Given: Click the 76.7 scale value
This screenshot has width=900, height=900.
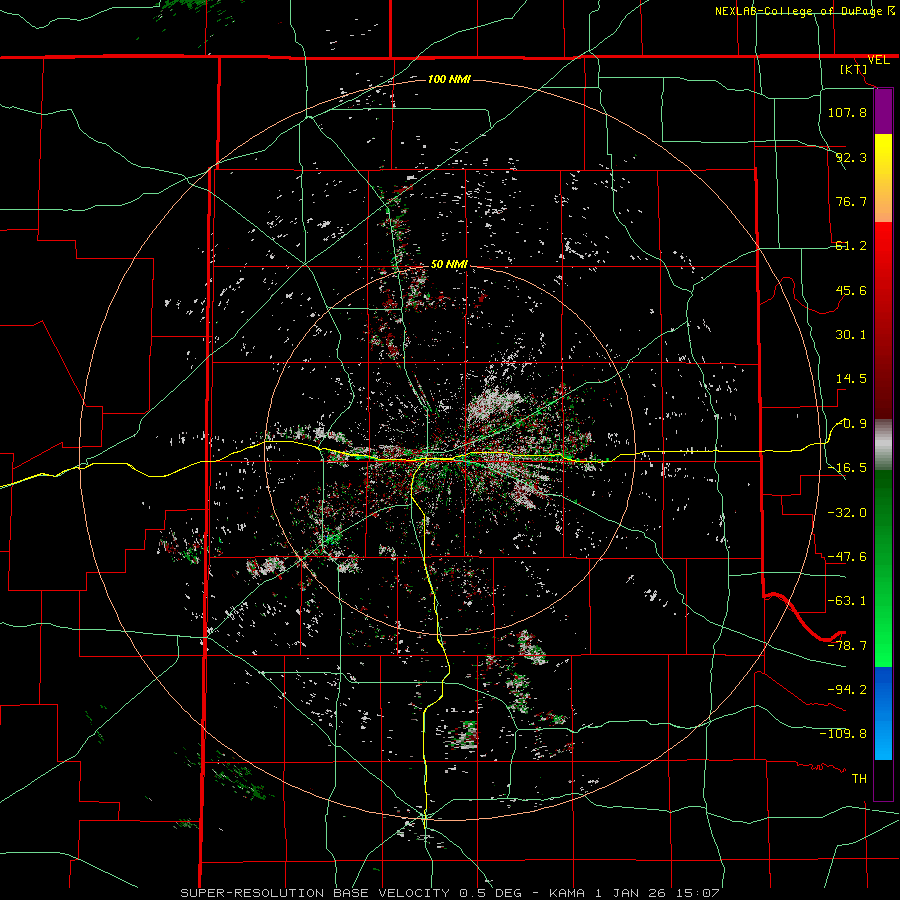Looking at the screenshot, I should coord(851,201).
